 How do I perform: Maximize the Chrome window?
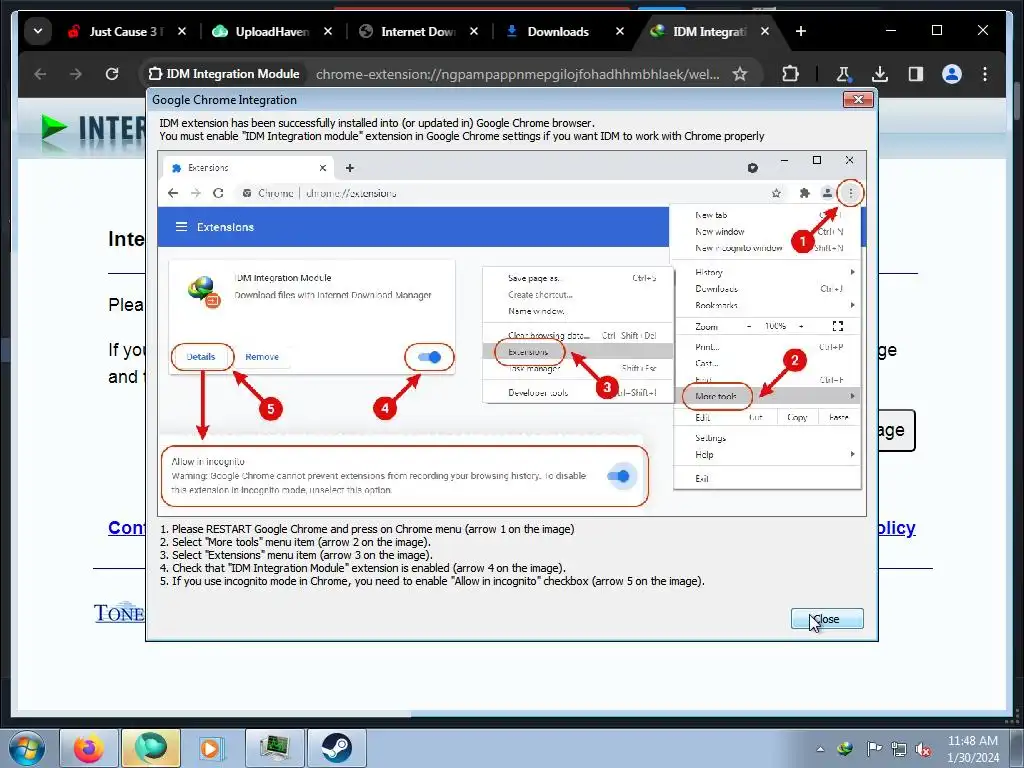point(936,31)
